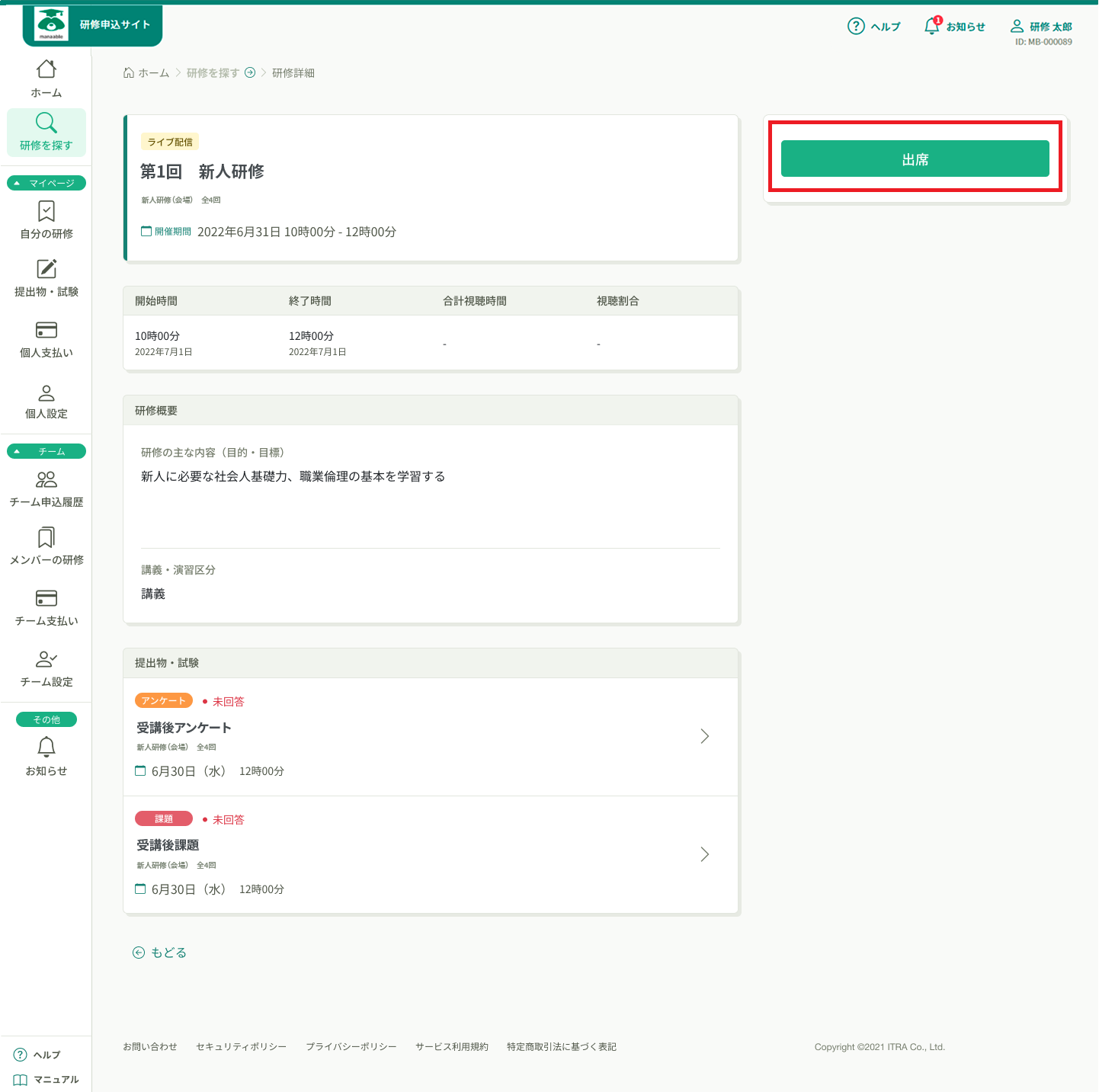
Task: Open 自分の研修 bookmark icon
Action: point(46,211)
